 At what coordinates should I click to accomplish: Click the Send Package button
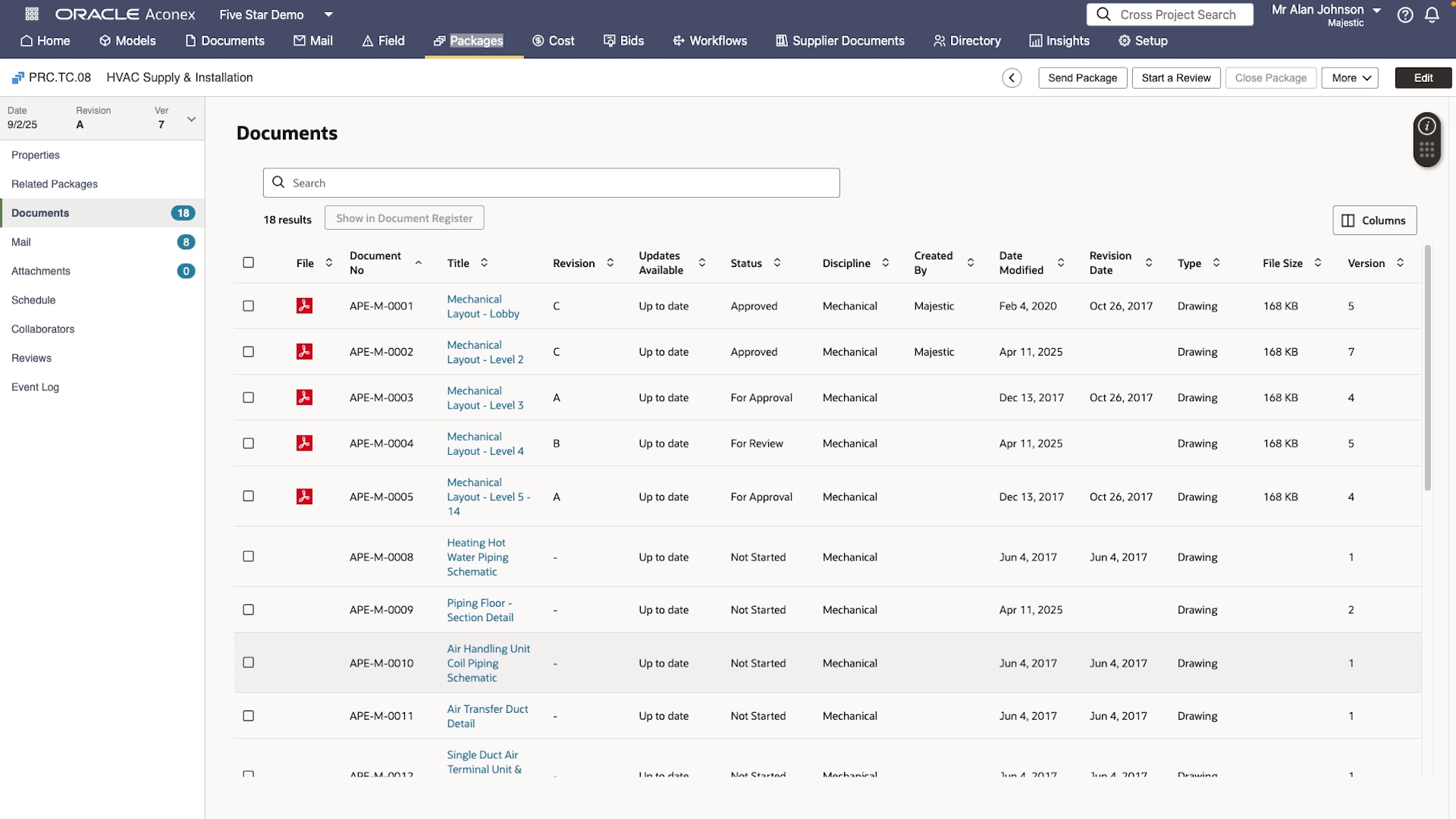1082,78
